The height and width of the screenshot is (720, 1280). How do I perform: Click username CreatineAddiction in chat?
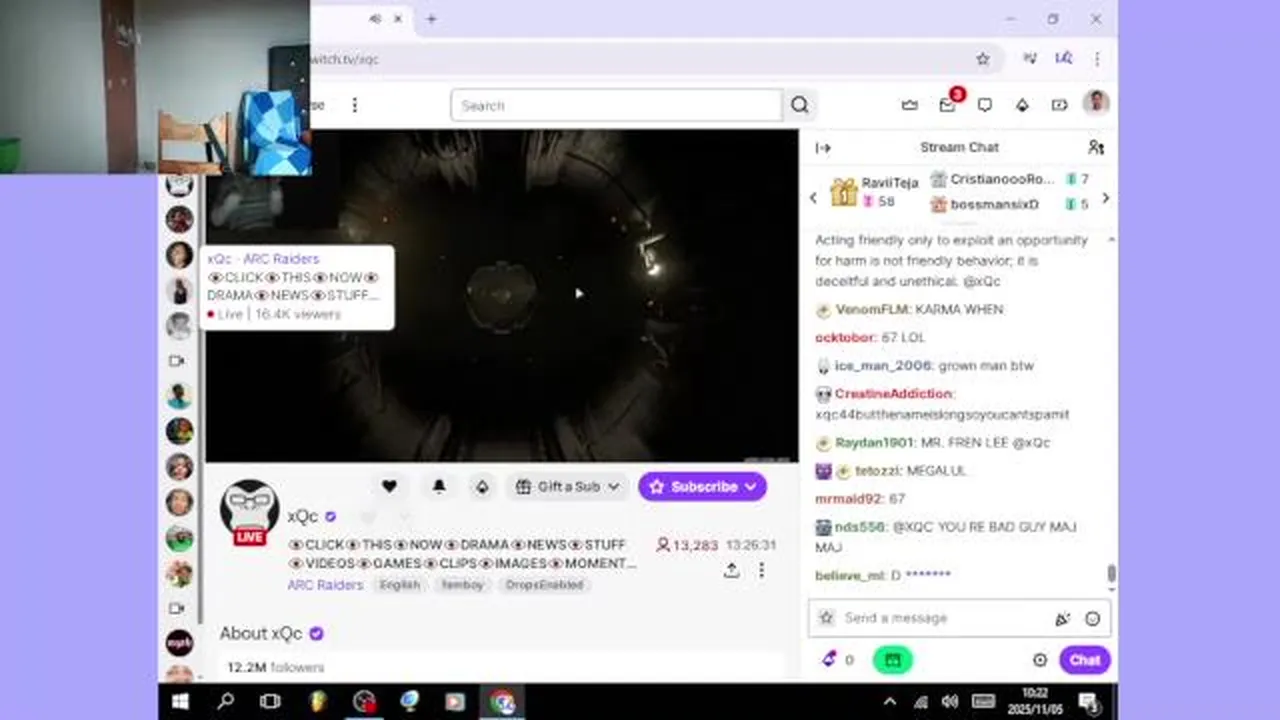tap(893, 394)
